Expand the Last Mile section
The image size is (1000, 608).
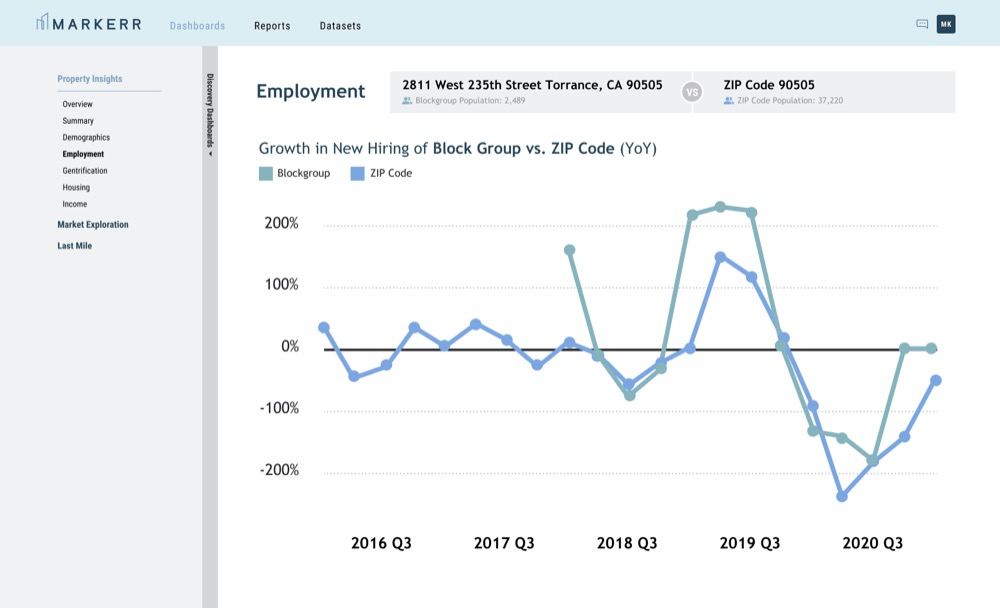[x=75, y=246]
